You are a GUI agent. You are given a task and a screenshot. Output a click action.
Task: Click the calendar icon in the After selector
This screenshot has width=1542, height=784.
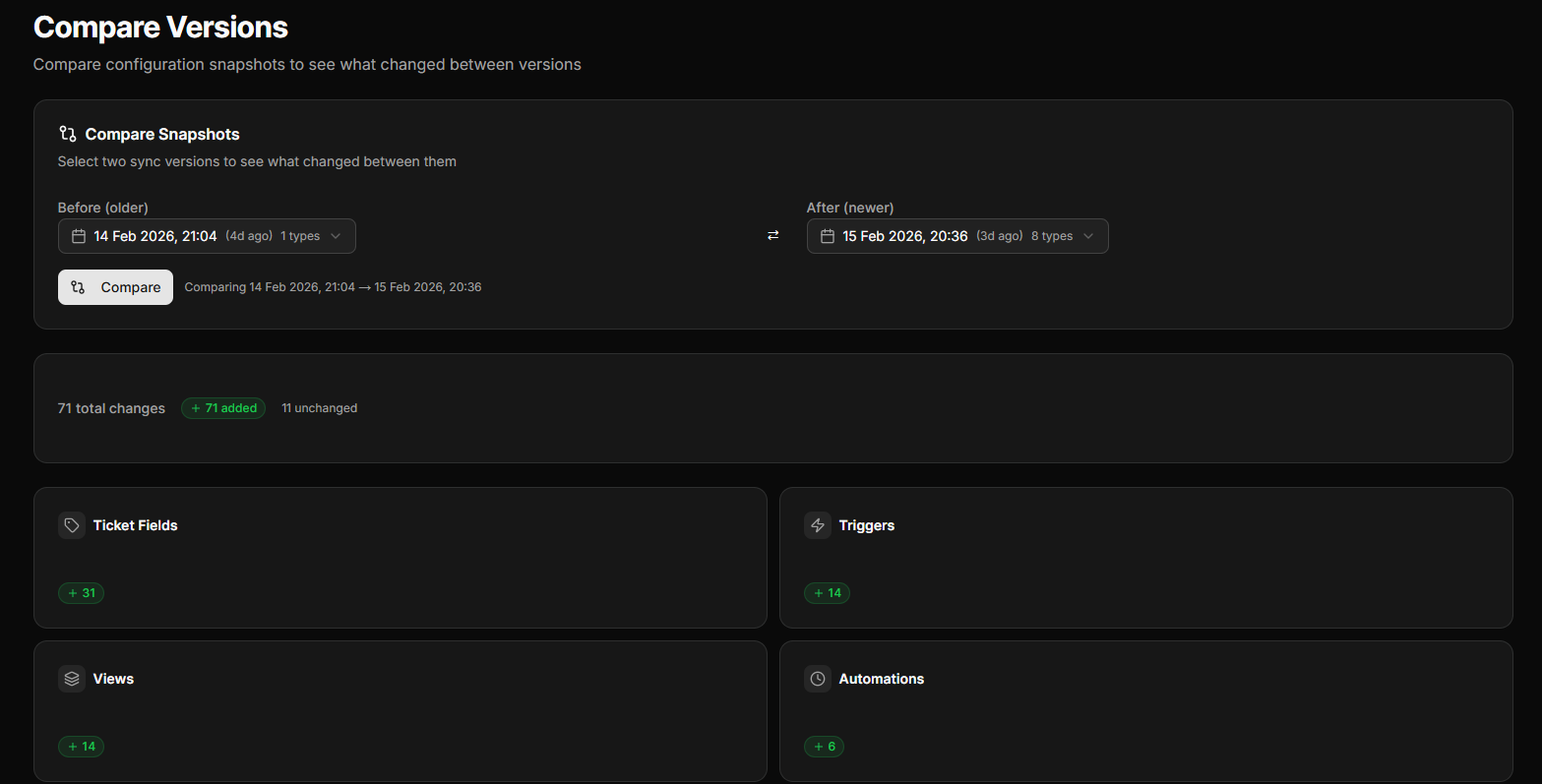tap(829, 235)
